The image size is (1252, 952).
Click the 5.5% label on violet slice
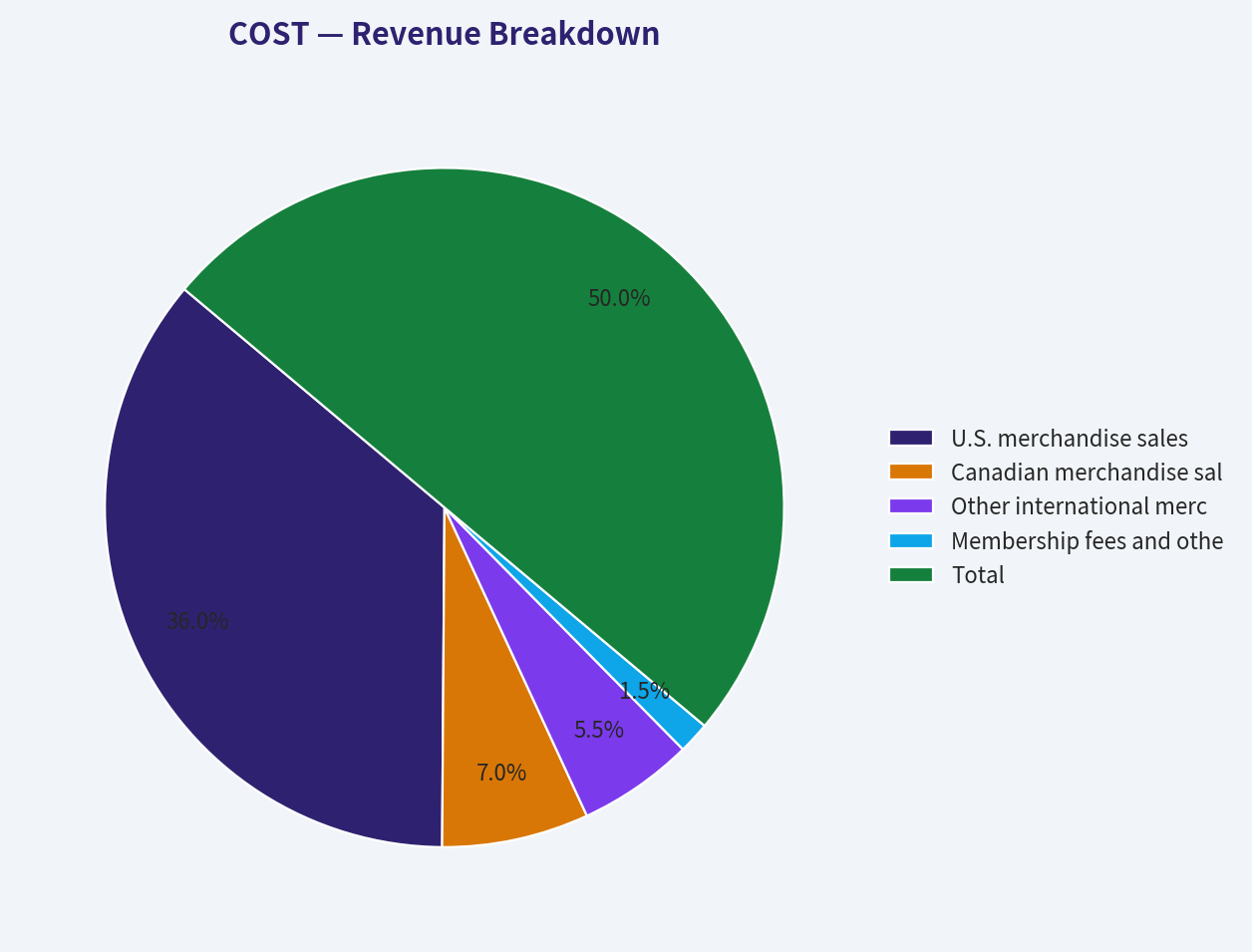pyautogui.click(x=599, y=730)
